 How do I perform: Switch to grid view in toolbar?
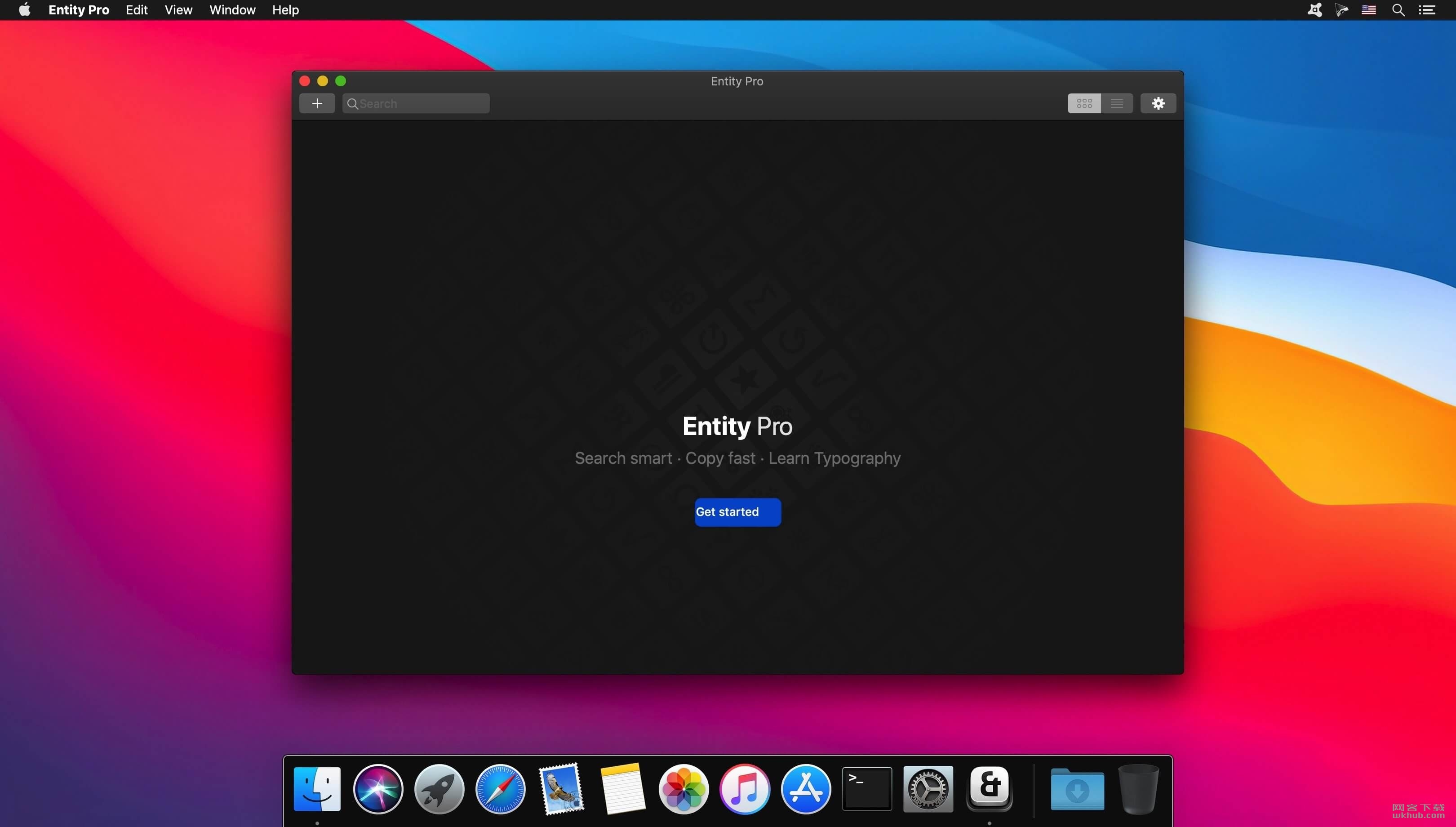click(1084, 103)
